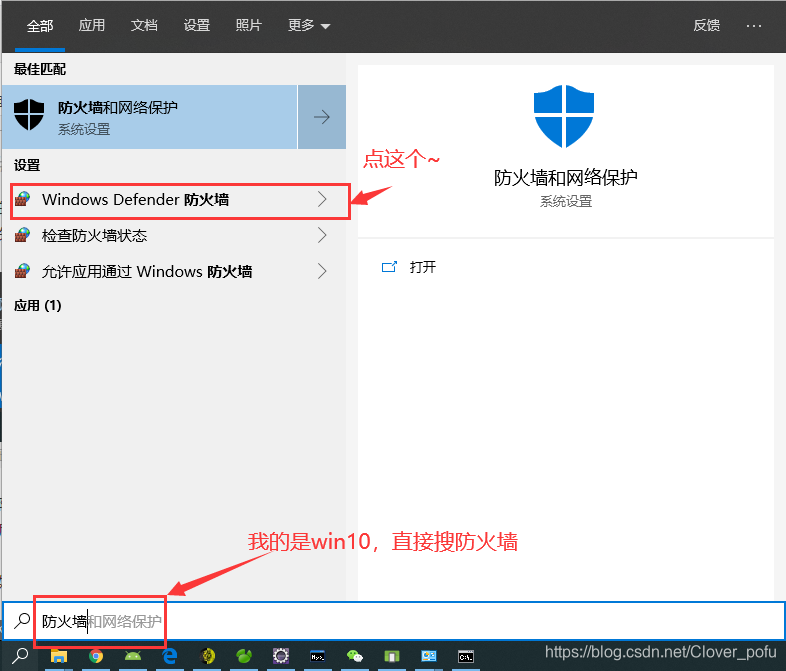Click the 反馈 feedback link
Image resolution: width=786 pixels, height=671 pixels.
click(706, 26)
